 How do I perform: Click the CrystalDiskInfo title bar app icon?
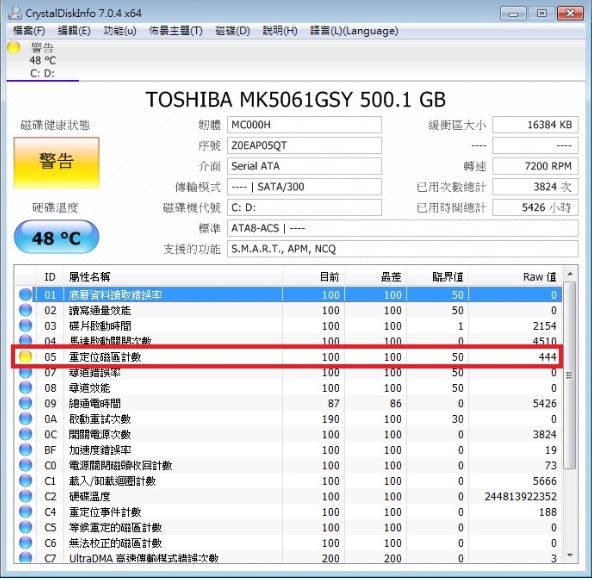click(x=15, y=13)
